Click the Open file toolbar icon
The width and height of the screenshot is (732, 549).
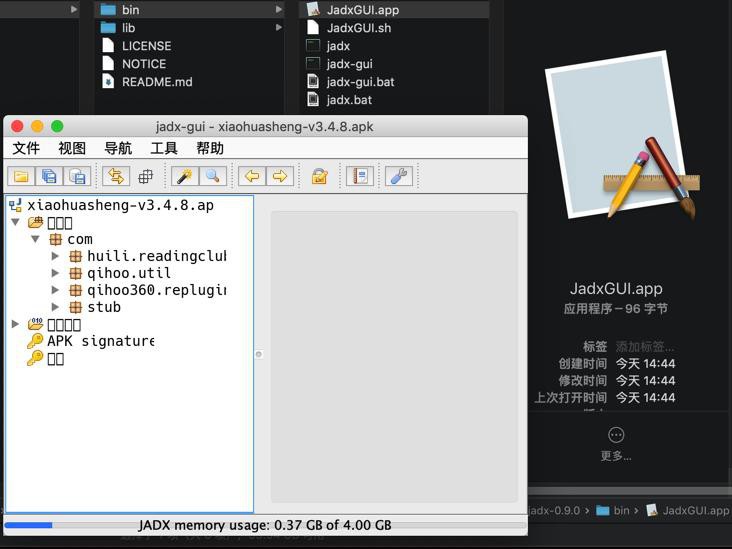coord(21,176)
